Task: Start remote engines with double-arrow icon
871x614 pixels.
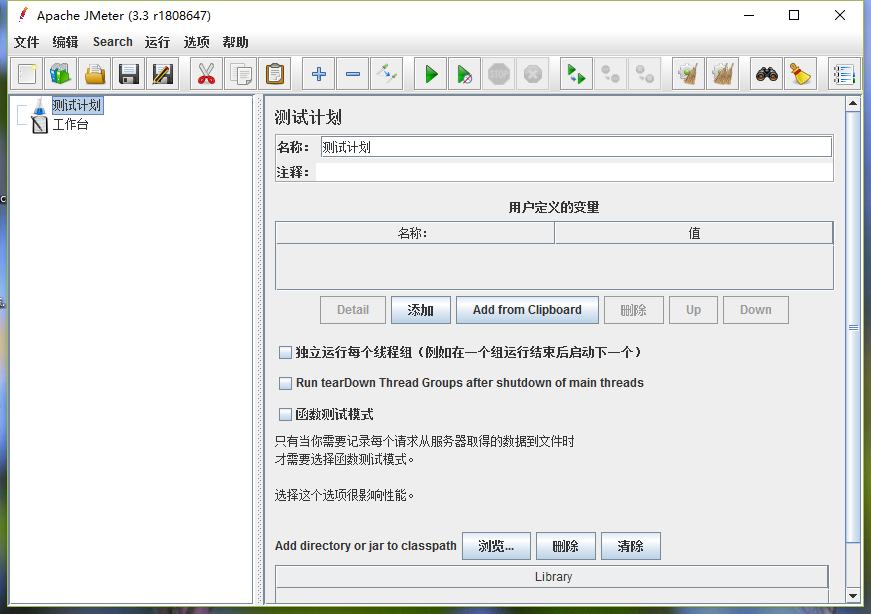Action: tap(576, 74)
